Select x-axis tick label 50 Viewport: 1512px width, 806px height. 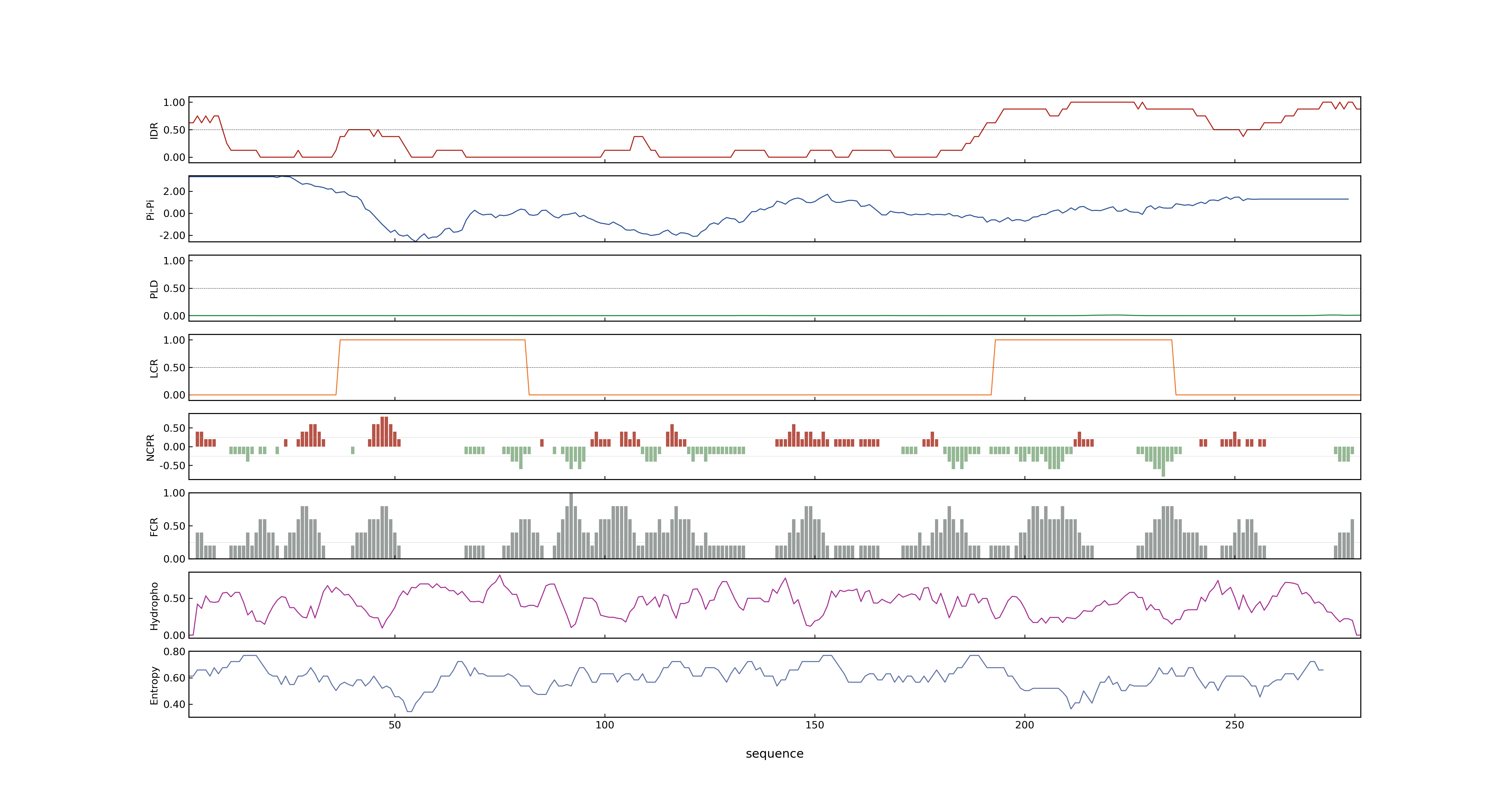point(395,725)
